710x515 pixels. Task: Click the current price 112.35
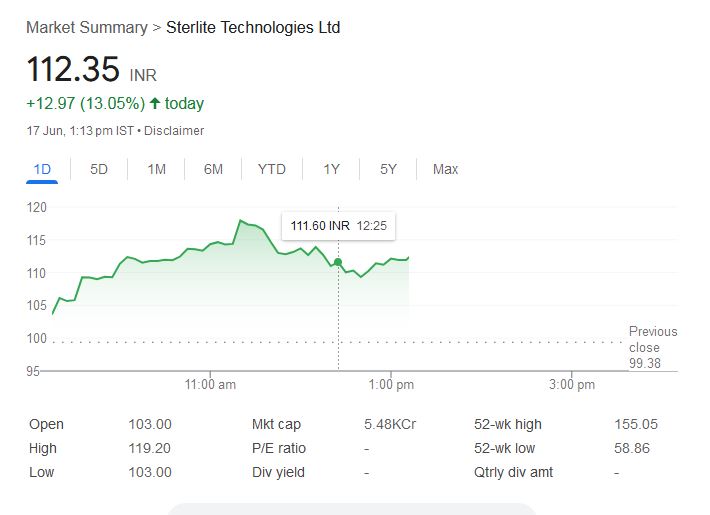click(x=73, y=70)
